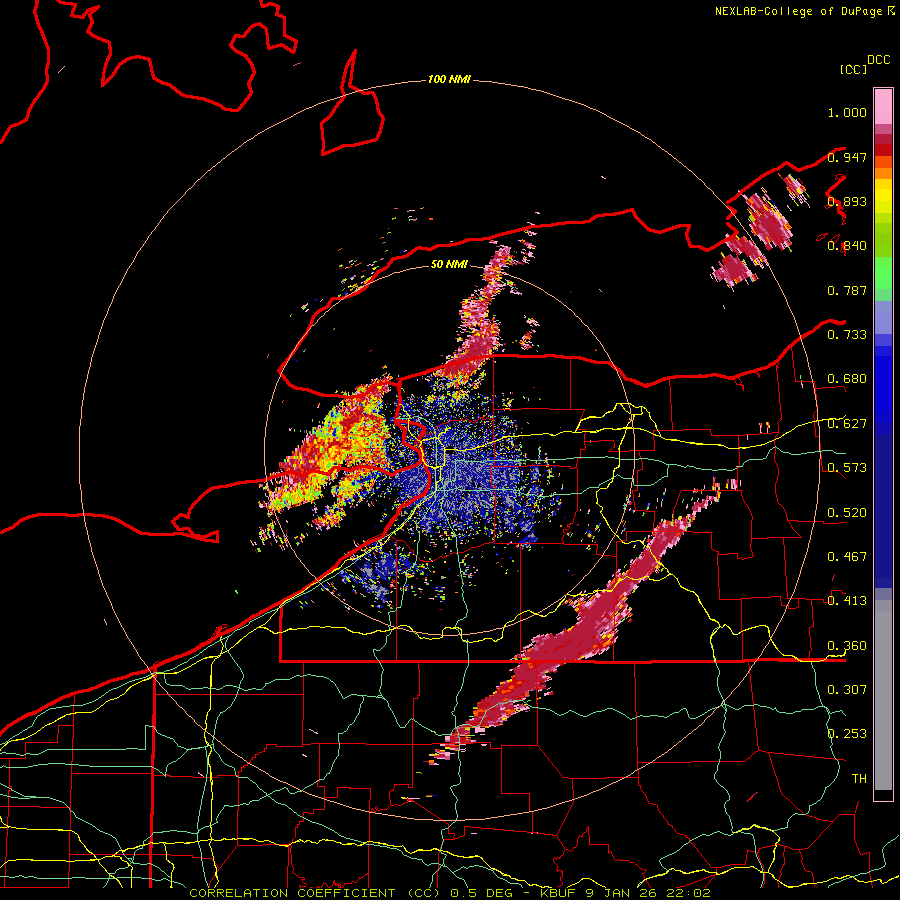Pick the gray segment of the color bar near 0.307
The width and height of the screenshot is (900, 900).
(x=883, y=695)
